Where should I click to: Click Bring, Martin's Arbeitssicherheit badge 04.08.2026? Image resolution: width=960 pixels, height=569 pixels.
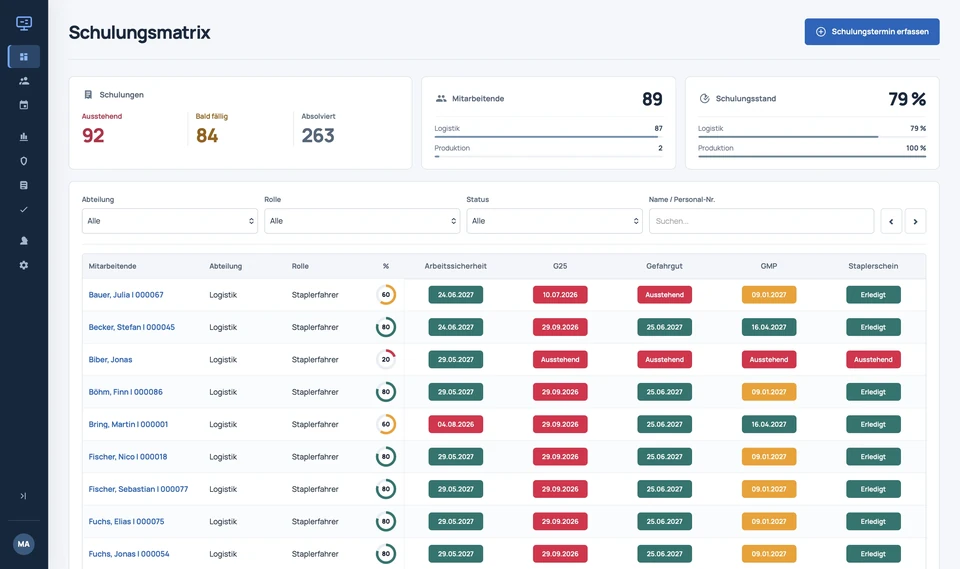pos(456,424)
